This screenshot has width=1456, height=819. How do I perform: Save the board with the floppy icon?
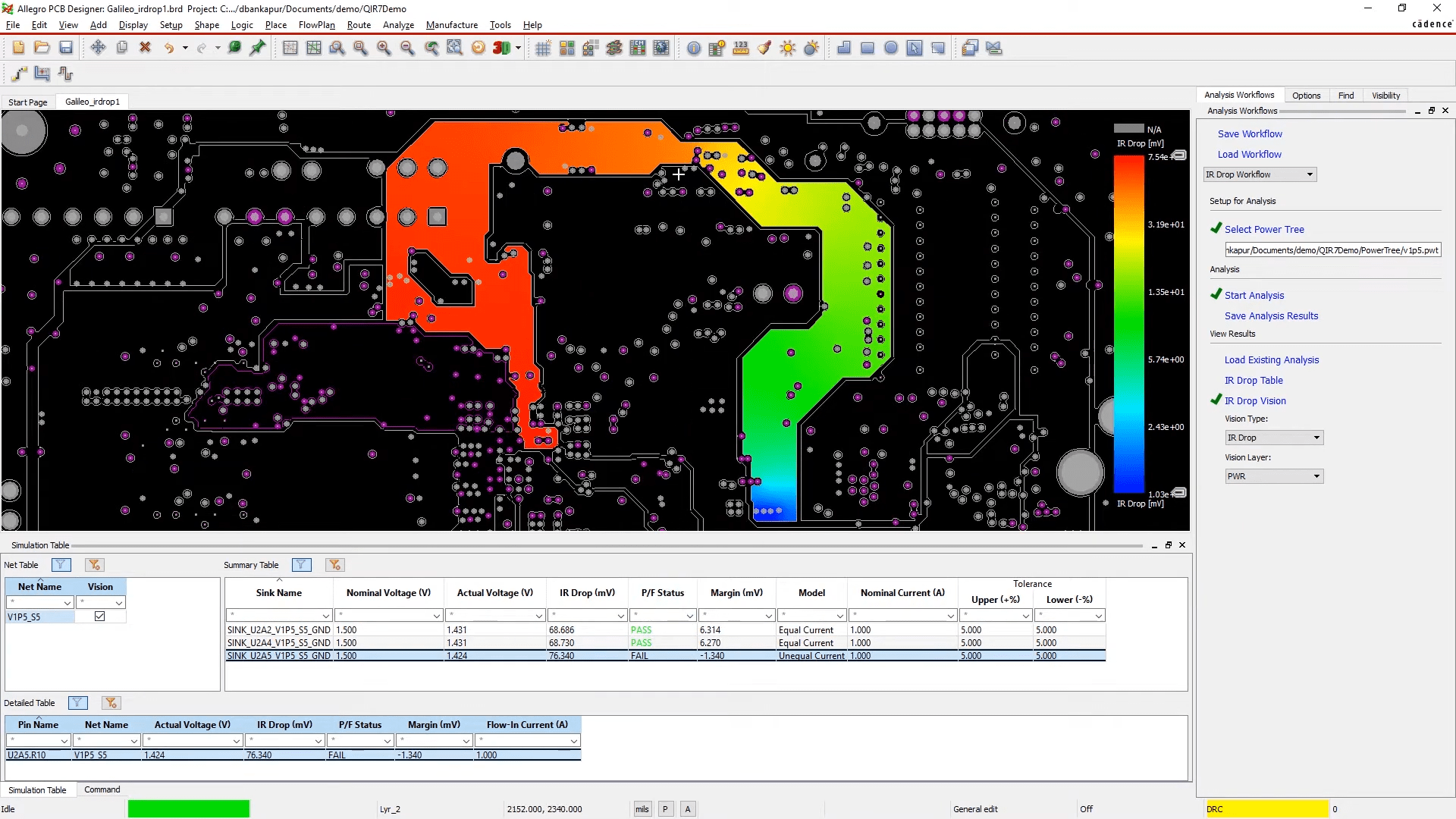66,48
